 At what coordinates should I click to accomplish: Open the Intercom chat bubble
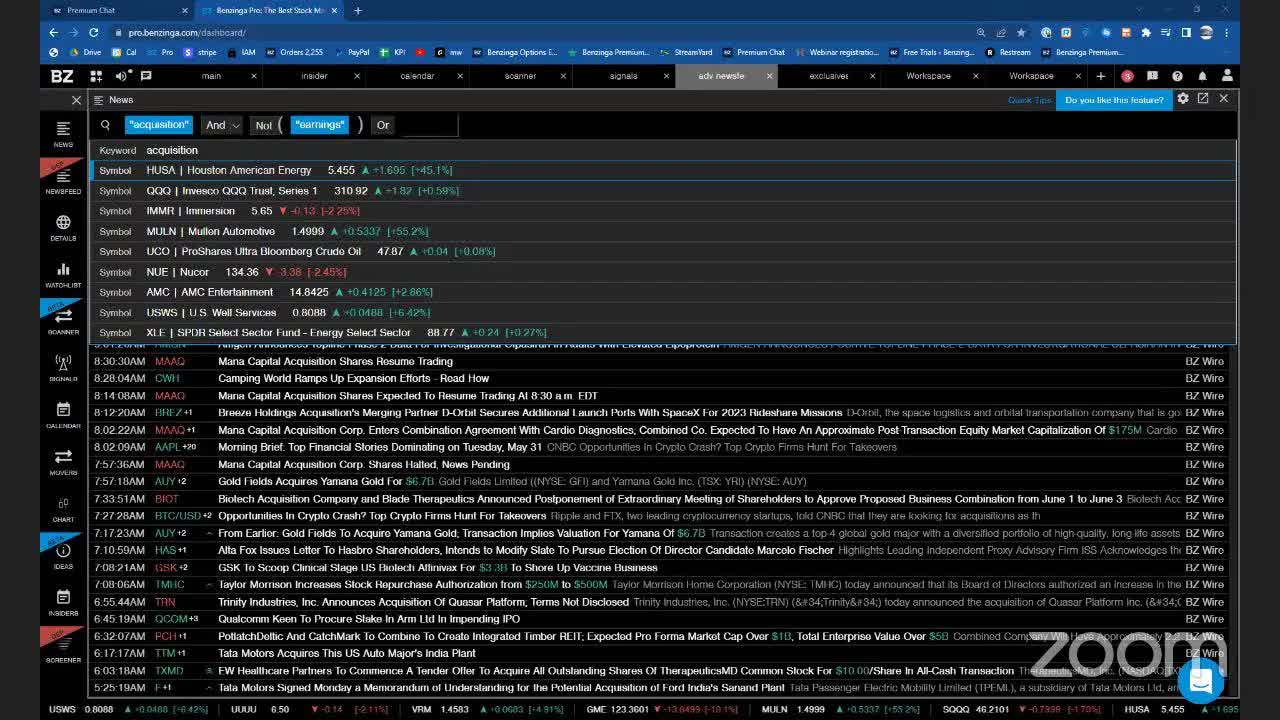click(x=1201, y=680)
